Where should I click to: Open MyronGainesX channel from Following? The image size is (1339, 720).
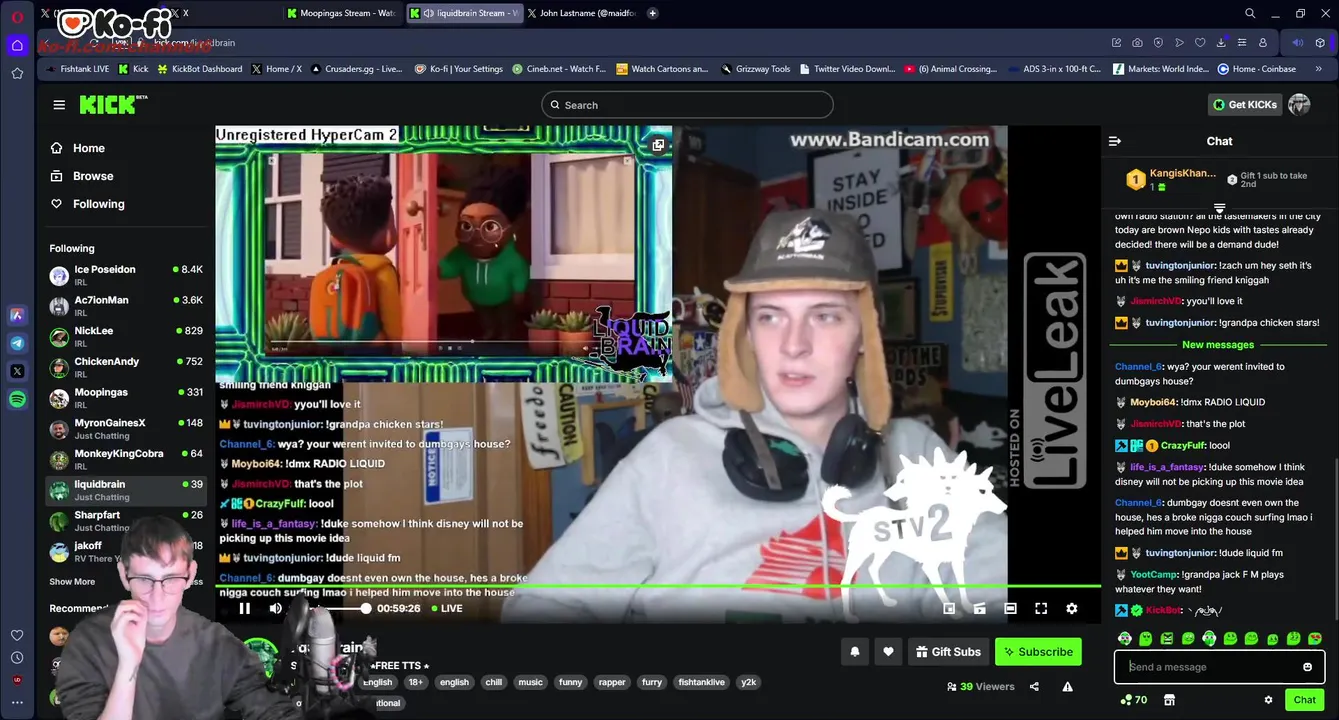(x=126, y=429)
